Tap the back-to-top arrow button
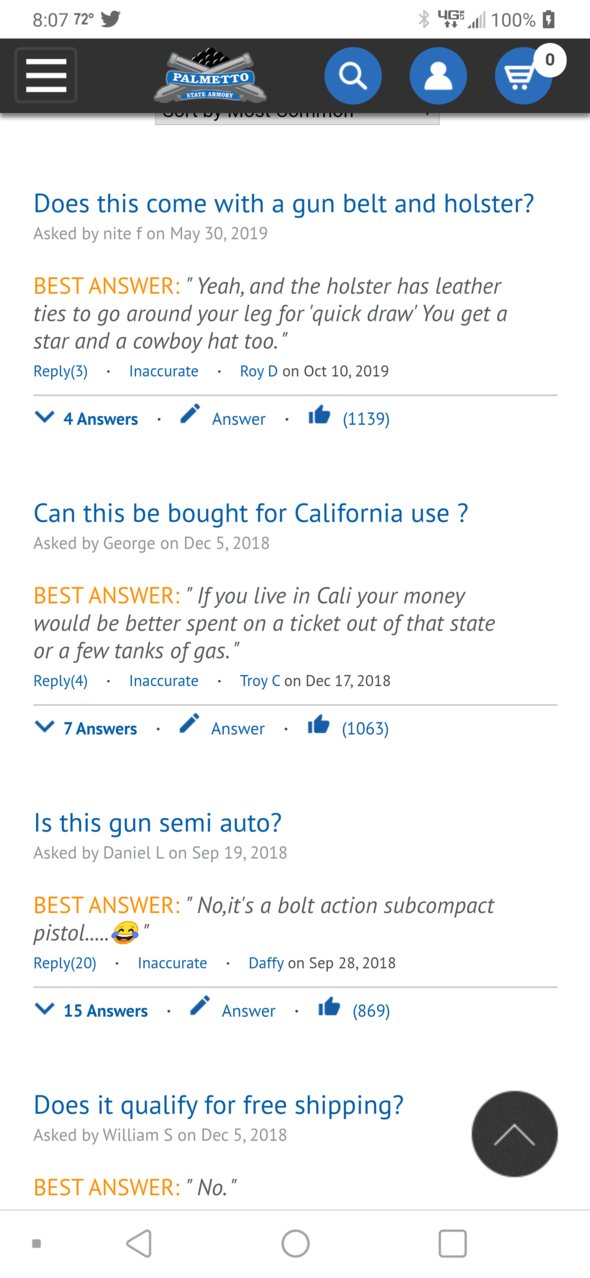The width and height of the screenshot is (590, 1278). click(x=514, y=1134)
